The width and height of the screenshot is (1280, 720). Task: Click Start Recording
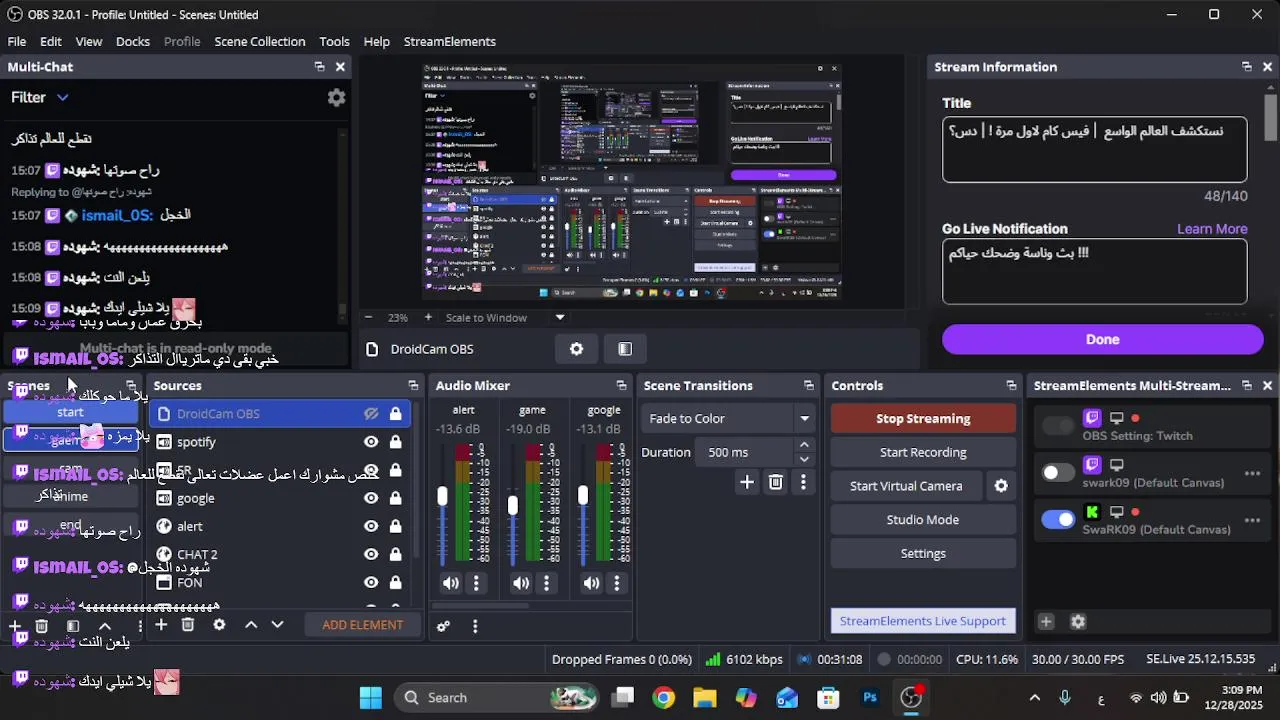923,452
